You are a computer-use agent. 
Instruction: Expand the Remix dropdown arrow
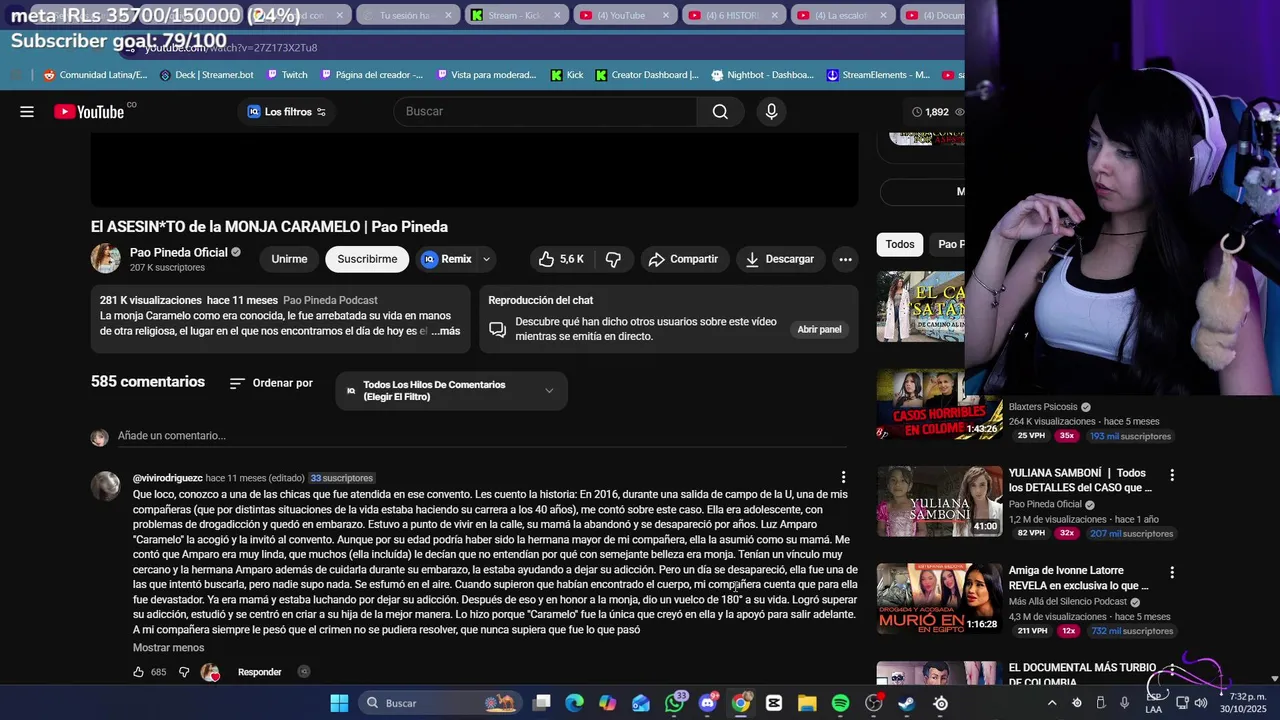(x=487, y=259)
